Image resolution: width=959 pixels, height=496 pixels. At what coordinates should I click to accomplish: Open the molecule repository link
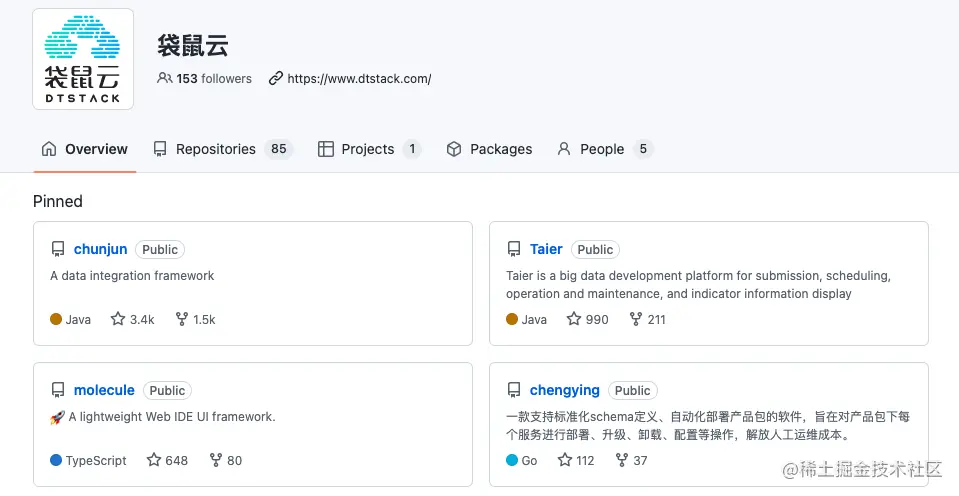[104, 390]
